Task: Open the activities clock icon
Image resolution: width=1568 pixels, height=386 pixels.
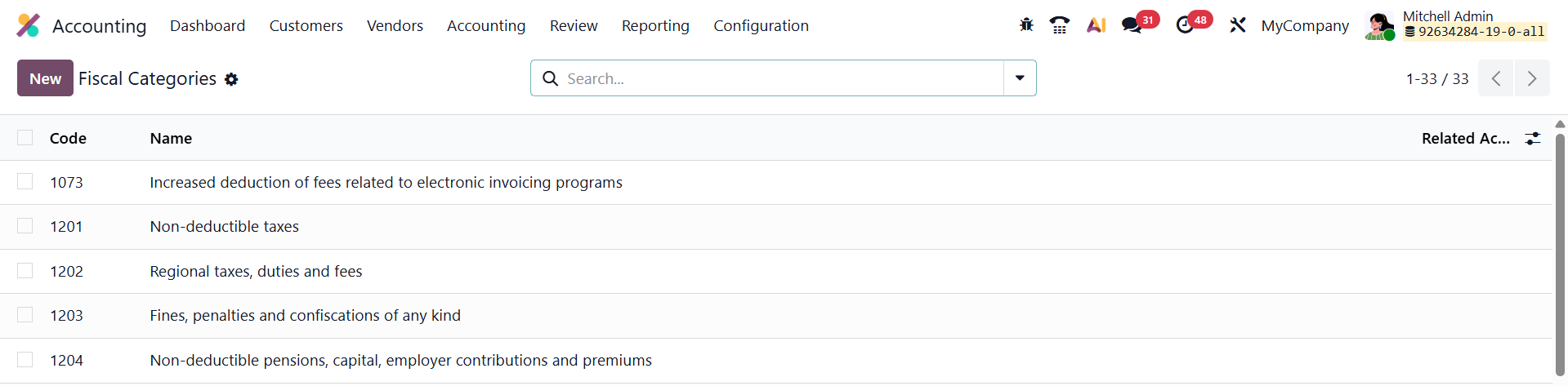Action: (x=1185, y=25)
